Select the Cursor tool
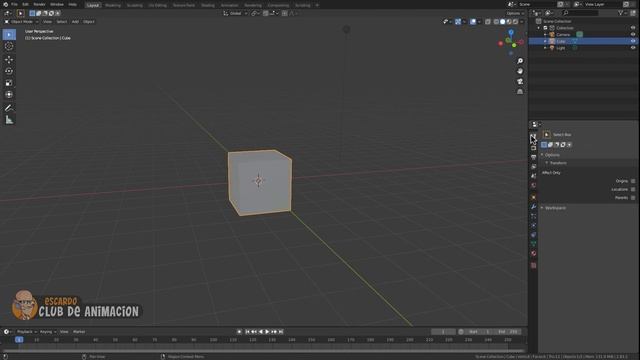The image size is (640, 360). point(9,46)
